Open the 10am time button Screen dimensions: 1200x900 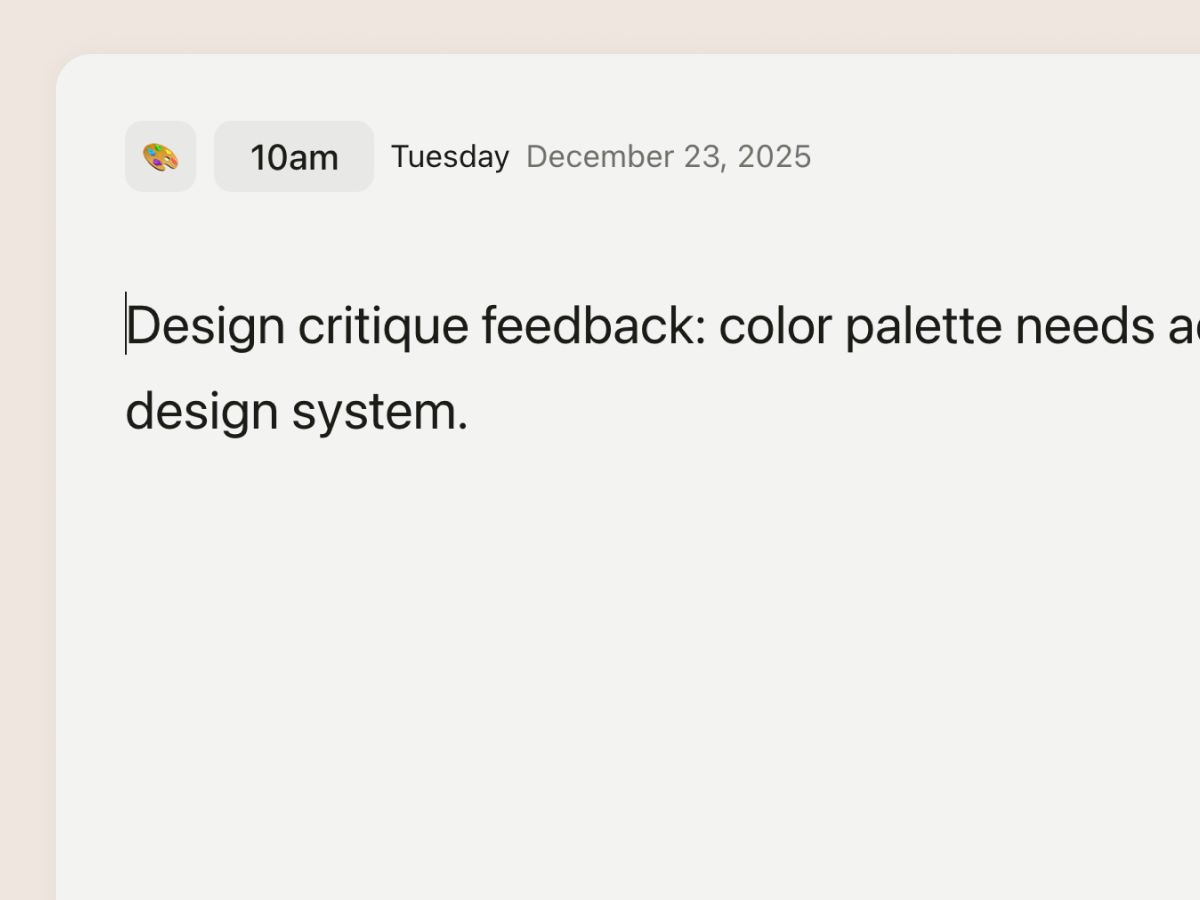tap(294, 157)
